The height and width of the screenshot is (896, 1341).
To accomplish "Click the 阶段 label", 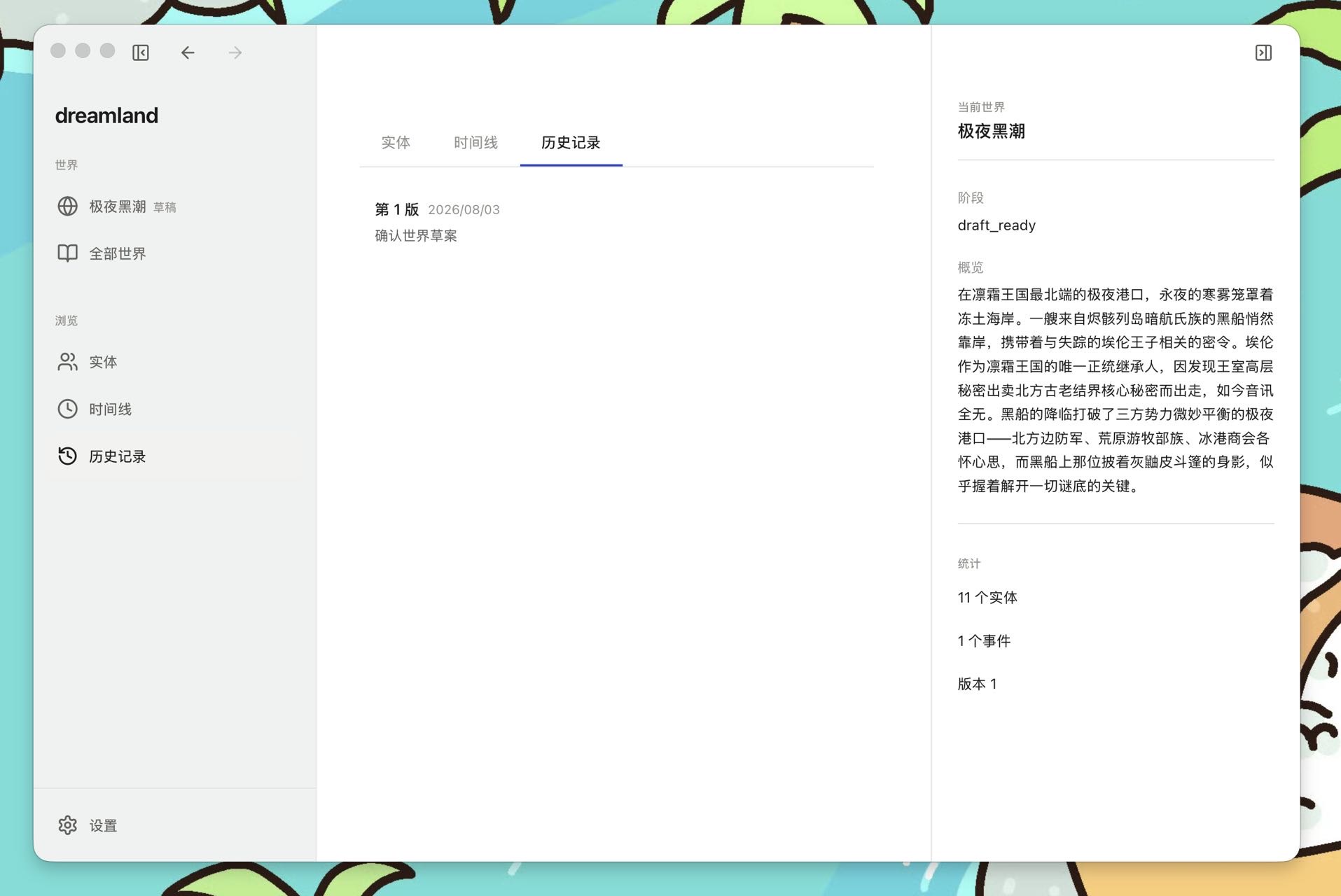I will coord(971,198).
